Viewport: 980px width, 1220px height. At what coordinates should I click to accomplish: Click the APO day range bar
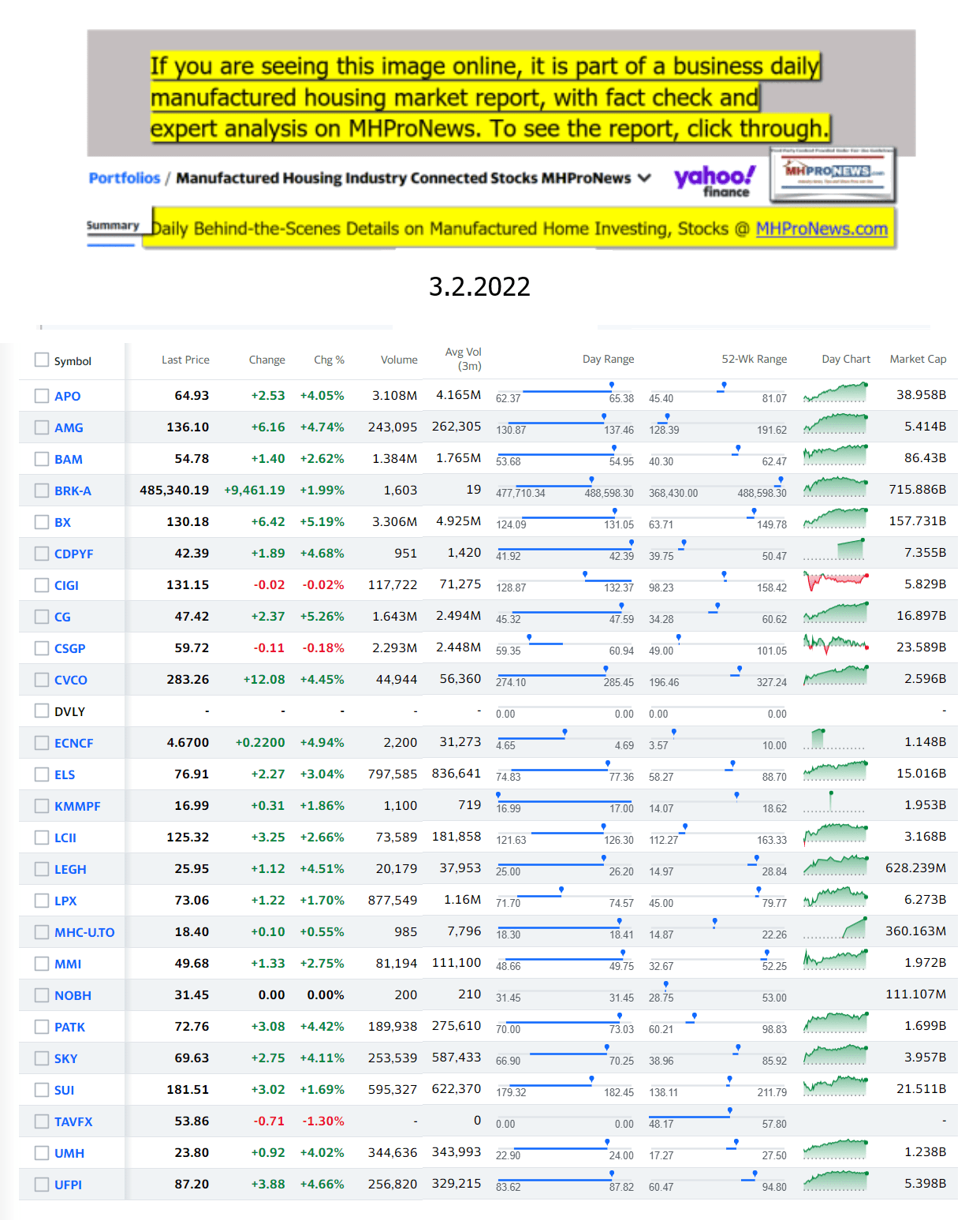point(565,393)
